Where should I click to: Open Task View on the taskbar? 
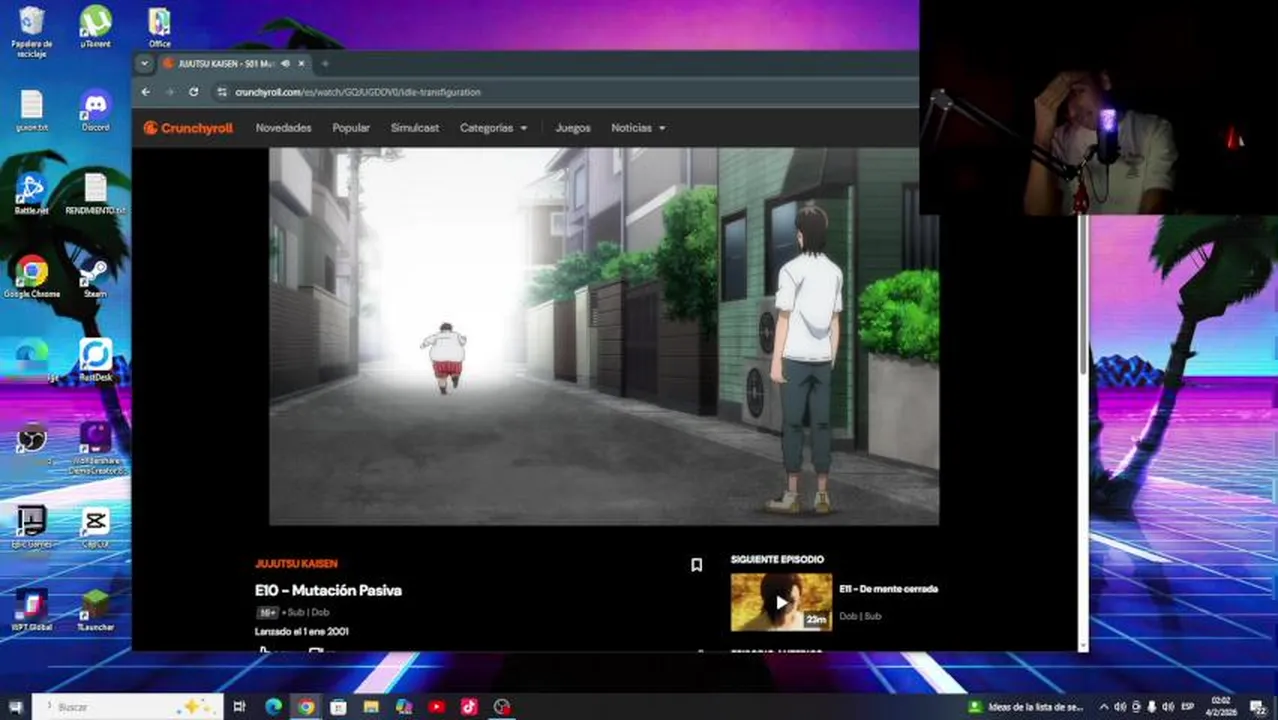coord(240,707)
